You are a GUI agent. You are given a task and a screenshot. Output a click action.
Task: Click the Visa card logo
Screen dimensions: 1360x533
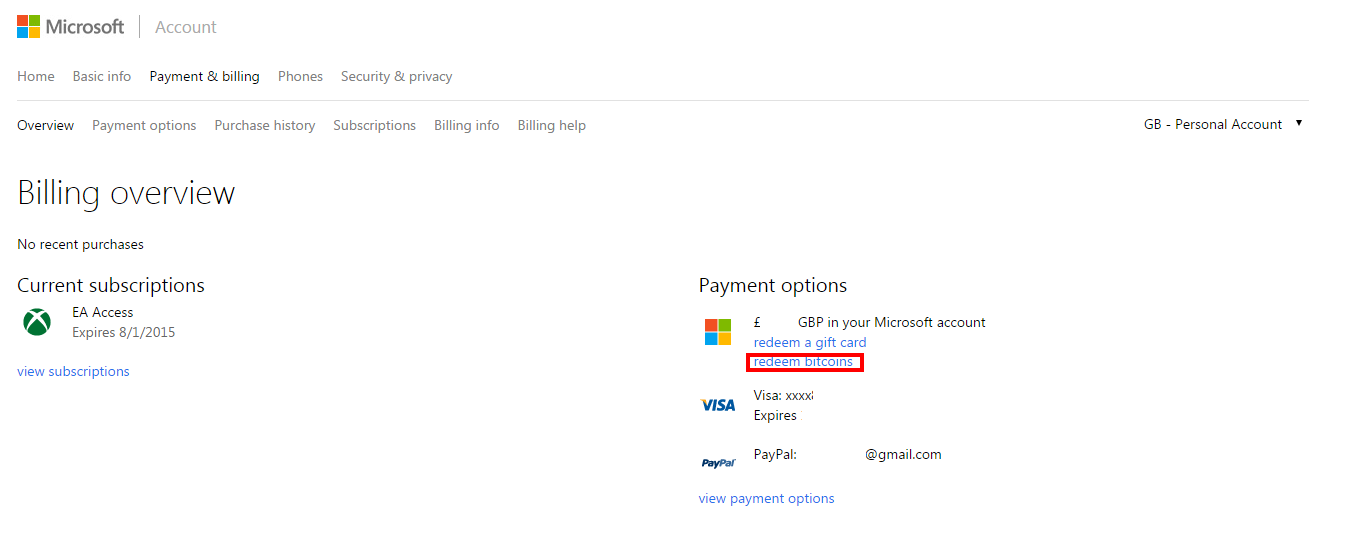[x=718, y=405]
